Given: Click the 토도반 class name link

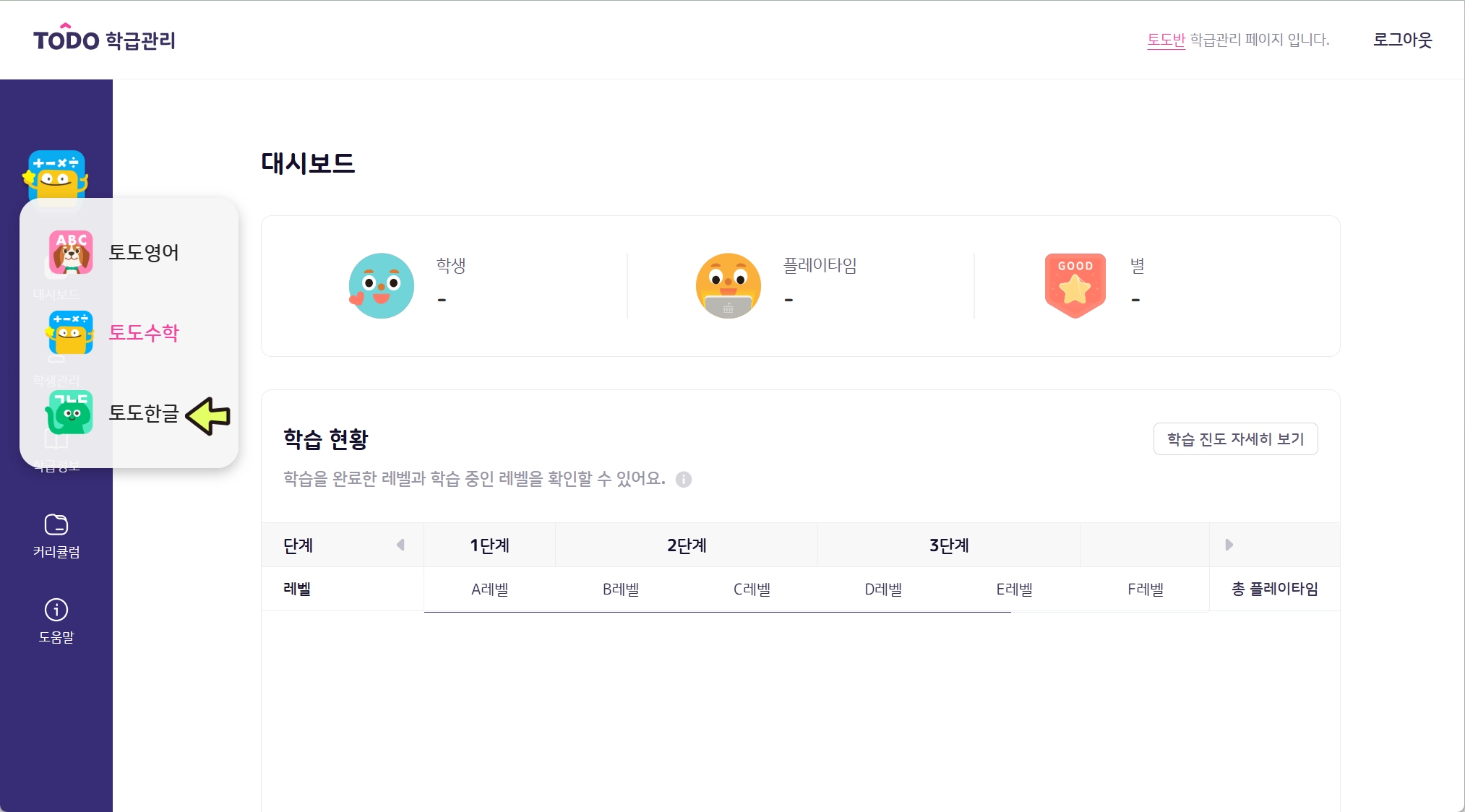Looking at the screenshot, I should tap(1166, 40).
